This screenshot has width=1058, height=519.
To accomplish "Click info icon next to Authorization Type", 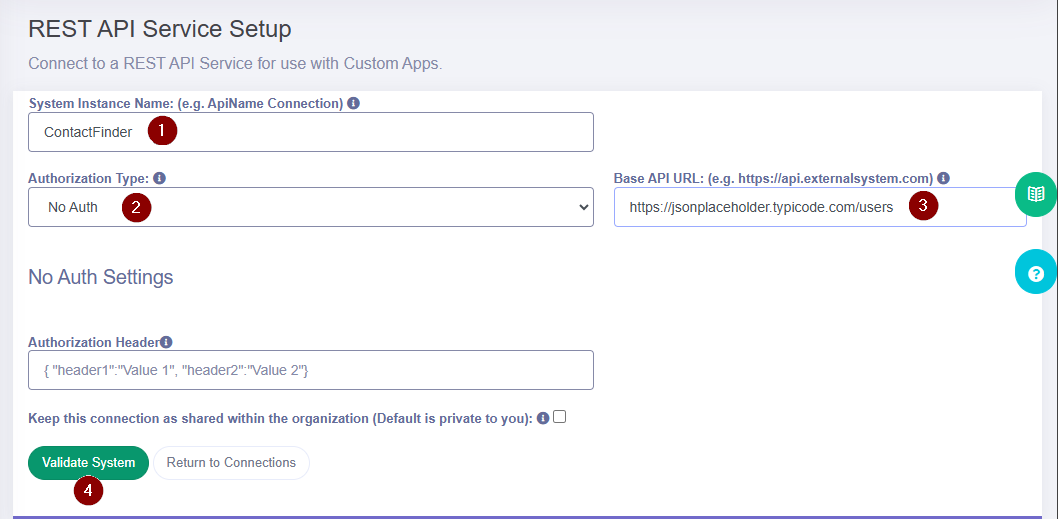I will [x=159, y=178].
